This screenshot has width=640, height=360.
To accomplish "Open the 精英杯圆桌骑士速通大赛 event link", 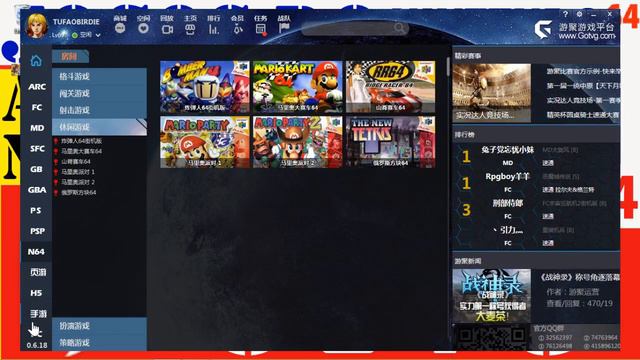I will [x=583, y=115].
